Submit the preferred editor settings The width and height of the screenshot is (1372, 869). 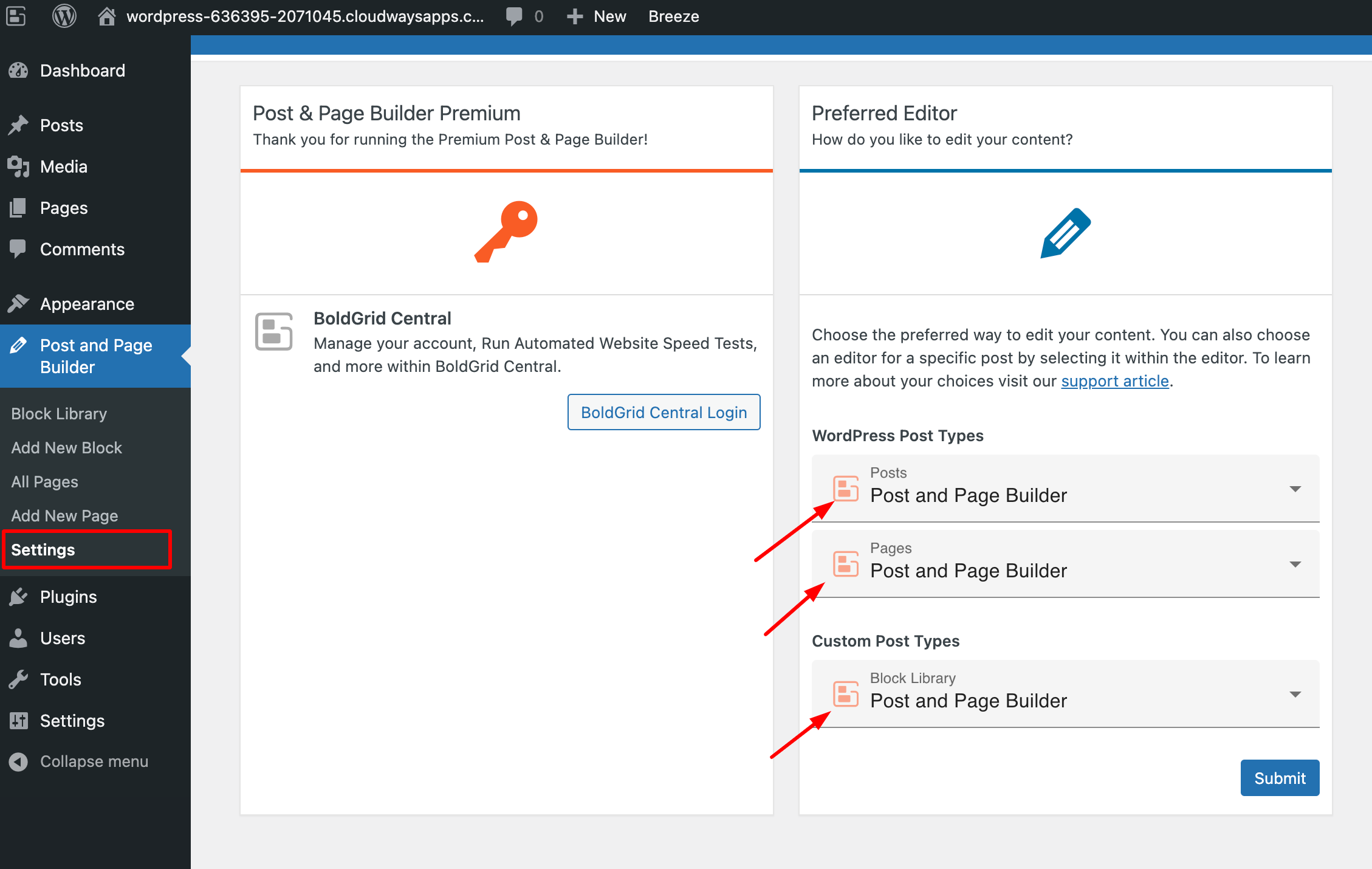coord(1279,778)
